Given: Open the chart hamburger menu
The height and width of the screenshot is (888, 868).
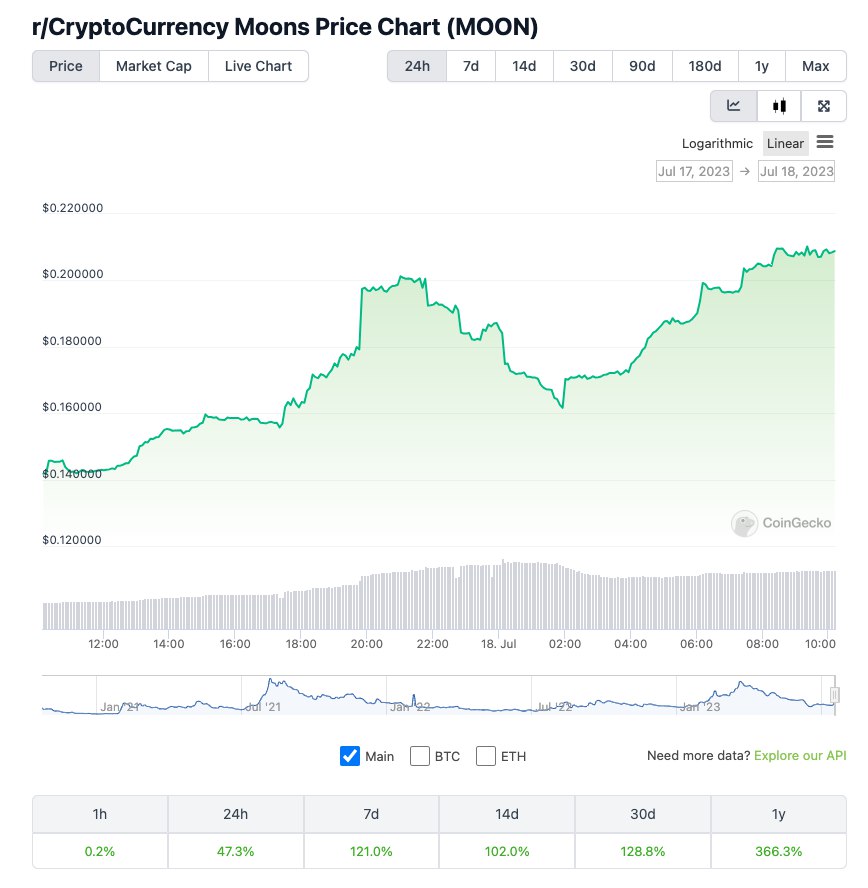Looking at the screenshot, I should pos(825,142).
